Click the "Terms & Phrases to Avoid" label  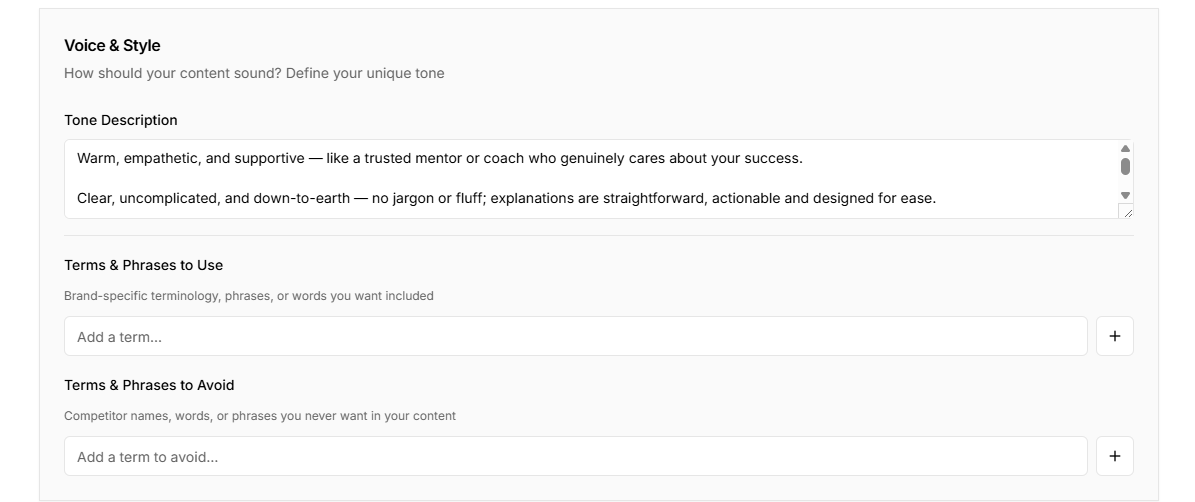coord(149,385)
